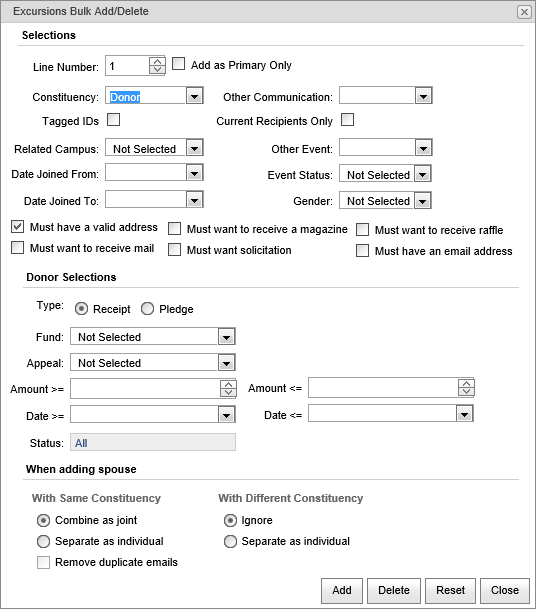Open the Event Status dropdown
536x609 pixels.
click(x=423, y=174)
